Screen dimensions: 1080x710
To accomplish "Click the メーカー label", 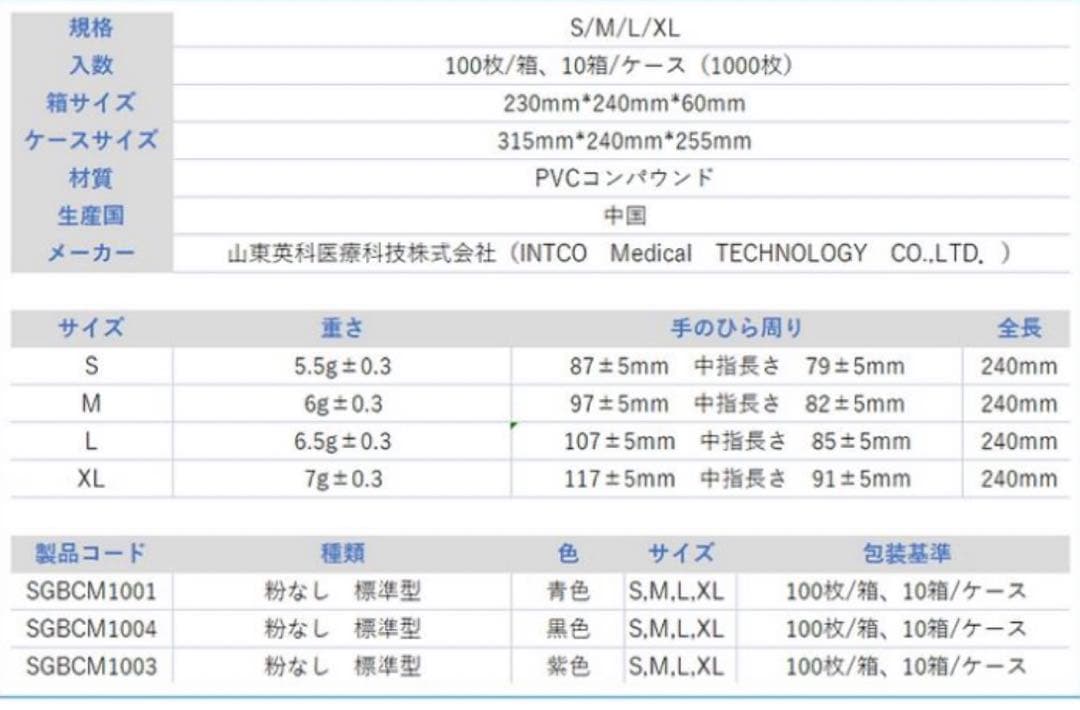I will click(x=91, y=253).
